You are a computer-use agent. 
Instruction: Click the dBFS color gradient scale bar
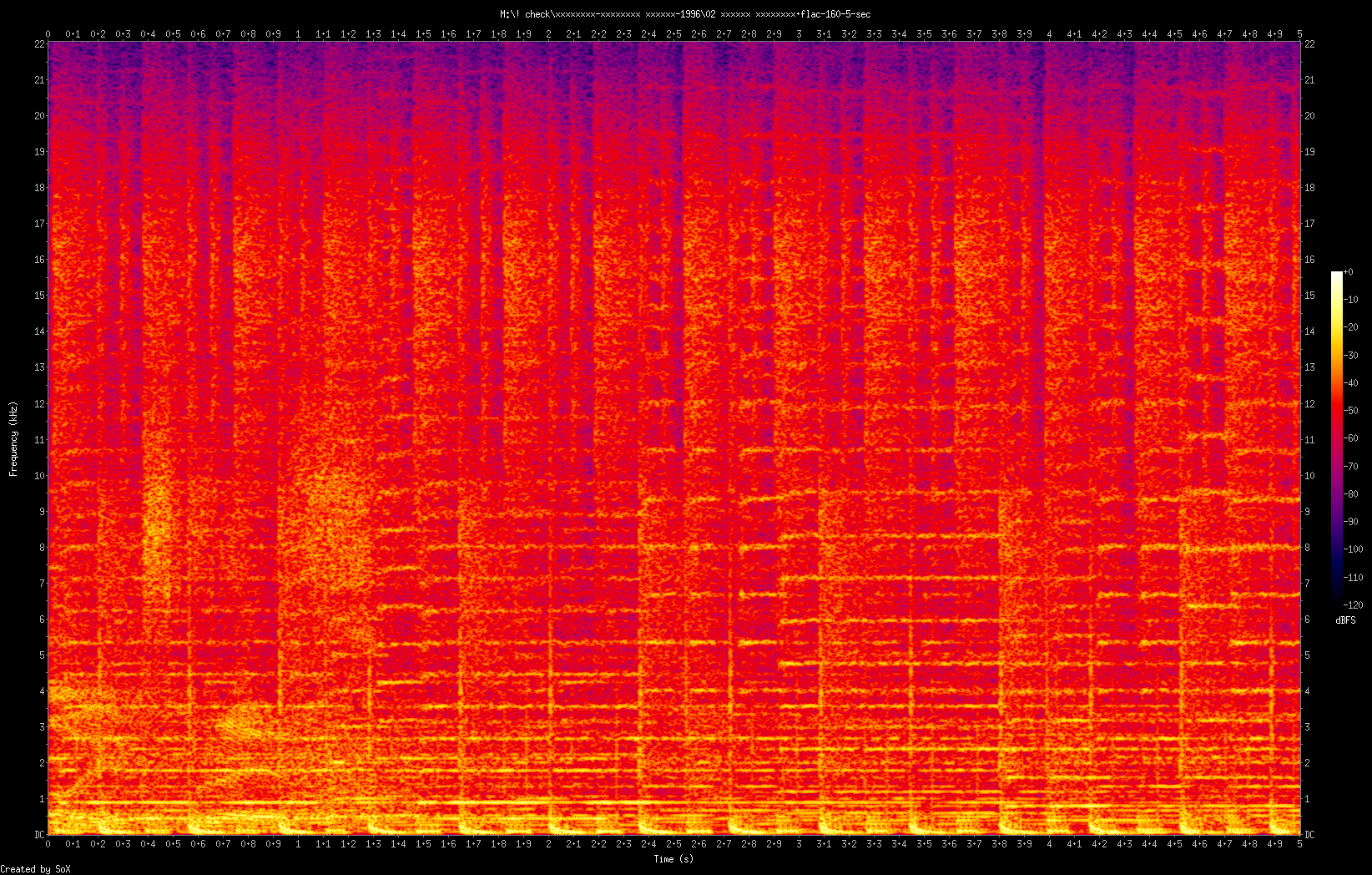click(1337, 438)
